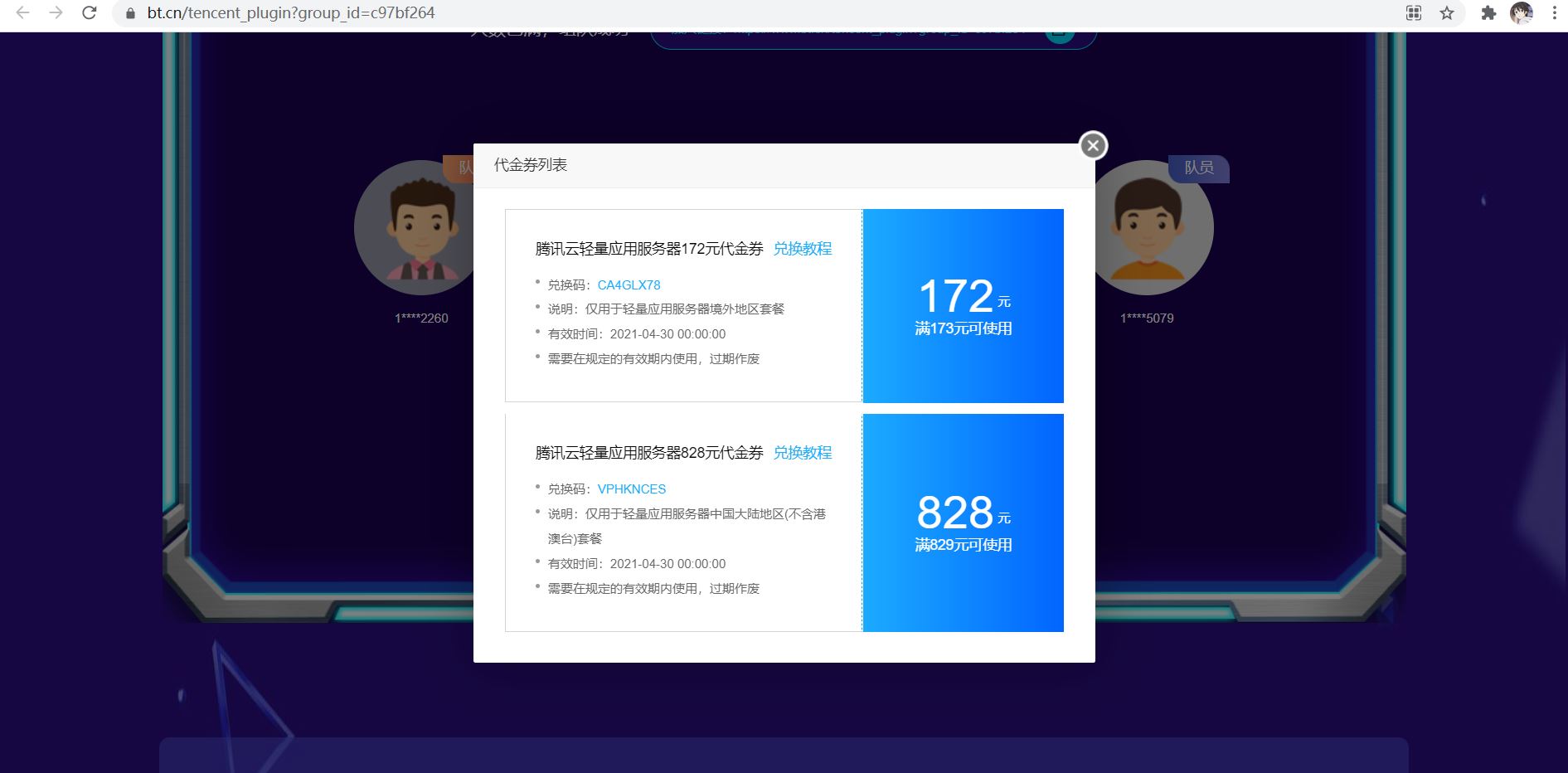This screenshot has height=773, width=1568.
Task: Focus the address bar URL text
Action: [290, 13]
